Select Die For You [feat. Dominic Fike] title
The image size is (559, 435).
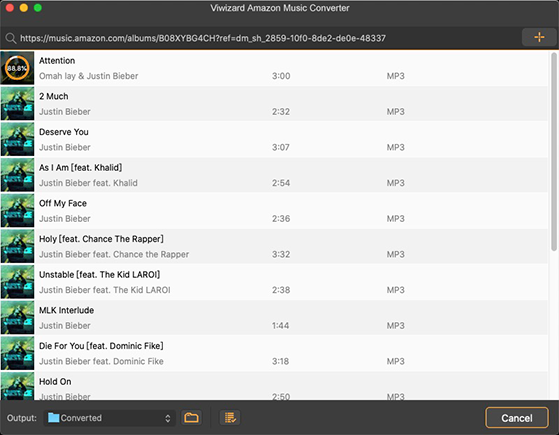click(x=101, y=346)
